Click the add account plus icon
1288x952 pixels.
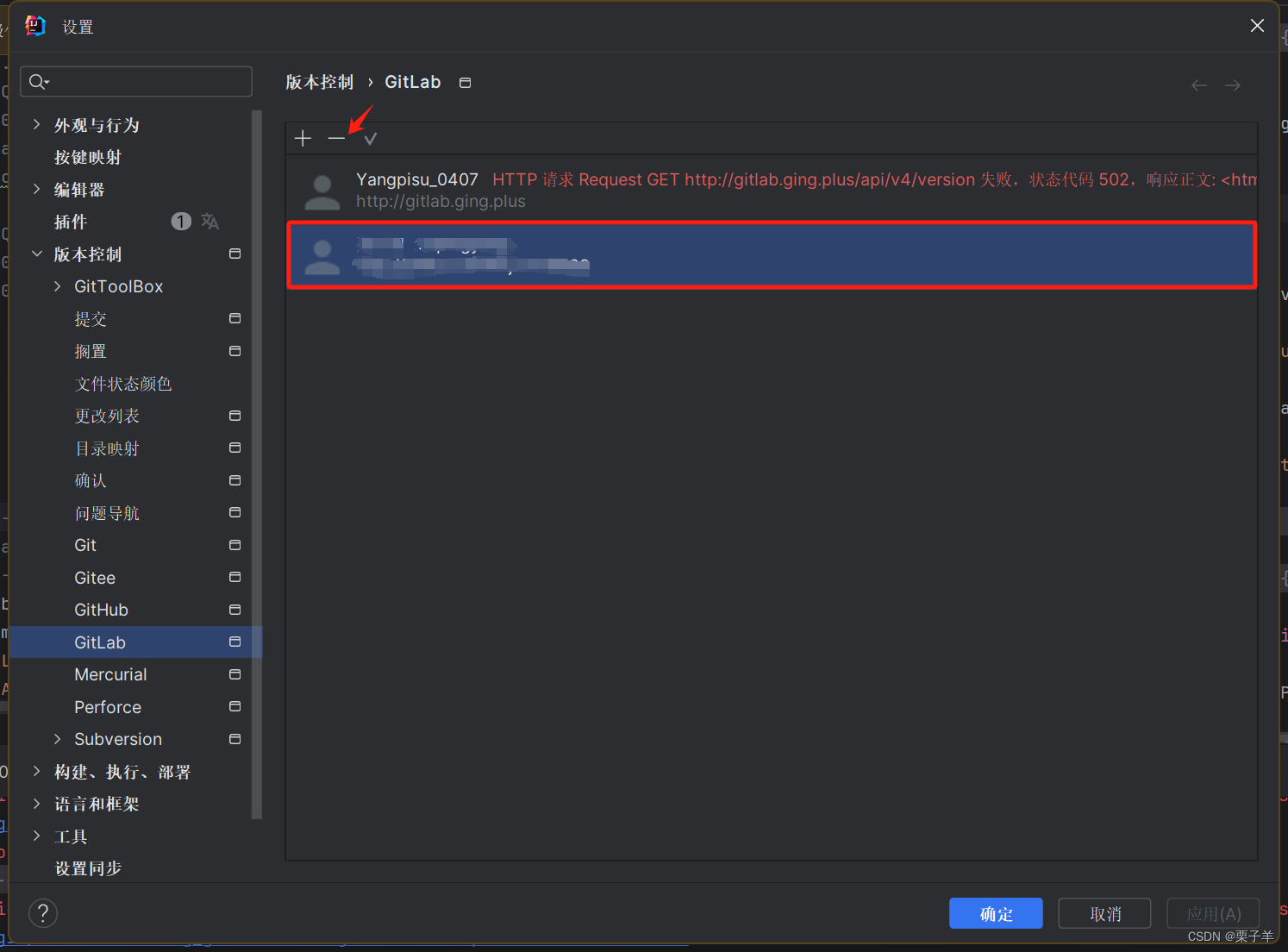(303, 138)
